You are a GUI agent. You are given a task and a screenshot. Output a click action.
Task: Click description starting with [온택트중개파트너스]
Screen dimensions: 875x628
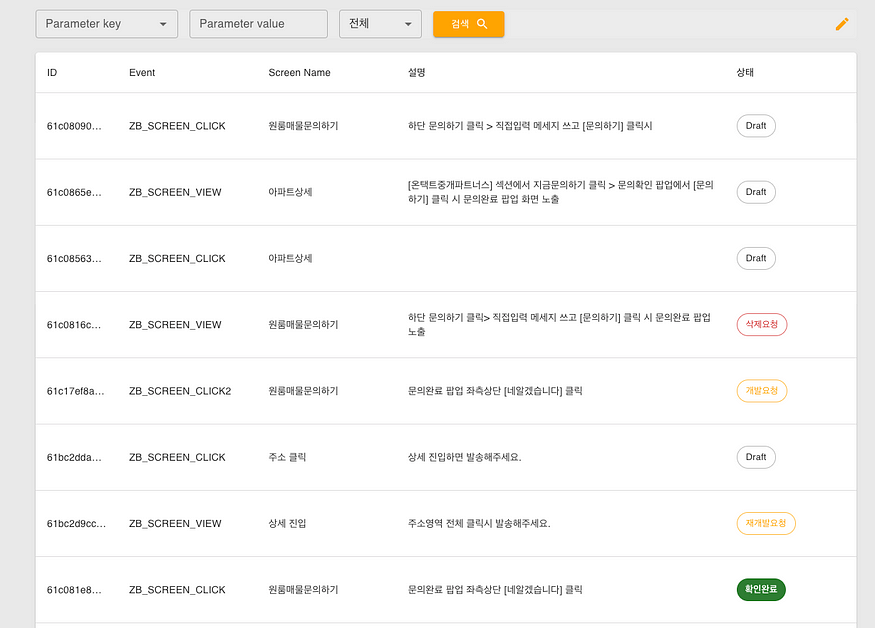[x=560, y=192]
